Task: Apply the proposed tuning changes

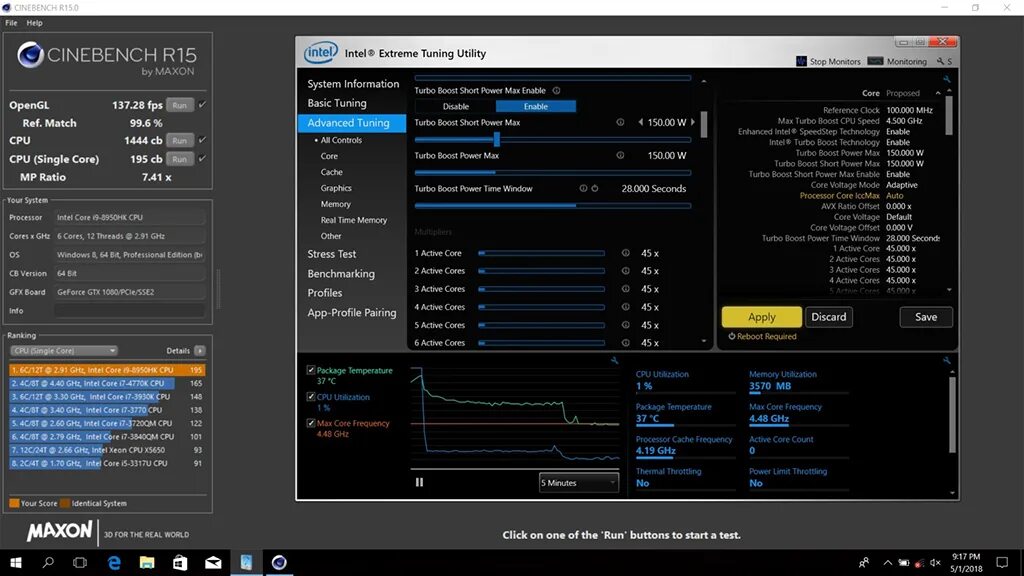Action: coord(761,317)
